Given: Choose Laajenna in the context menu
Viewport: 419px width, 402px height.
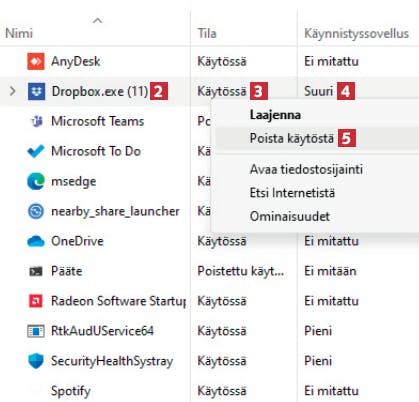Looking at the screenshot, I should [275, 115].
